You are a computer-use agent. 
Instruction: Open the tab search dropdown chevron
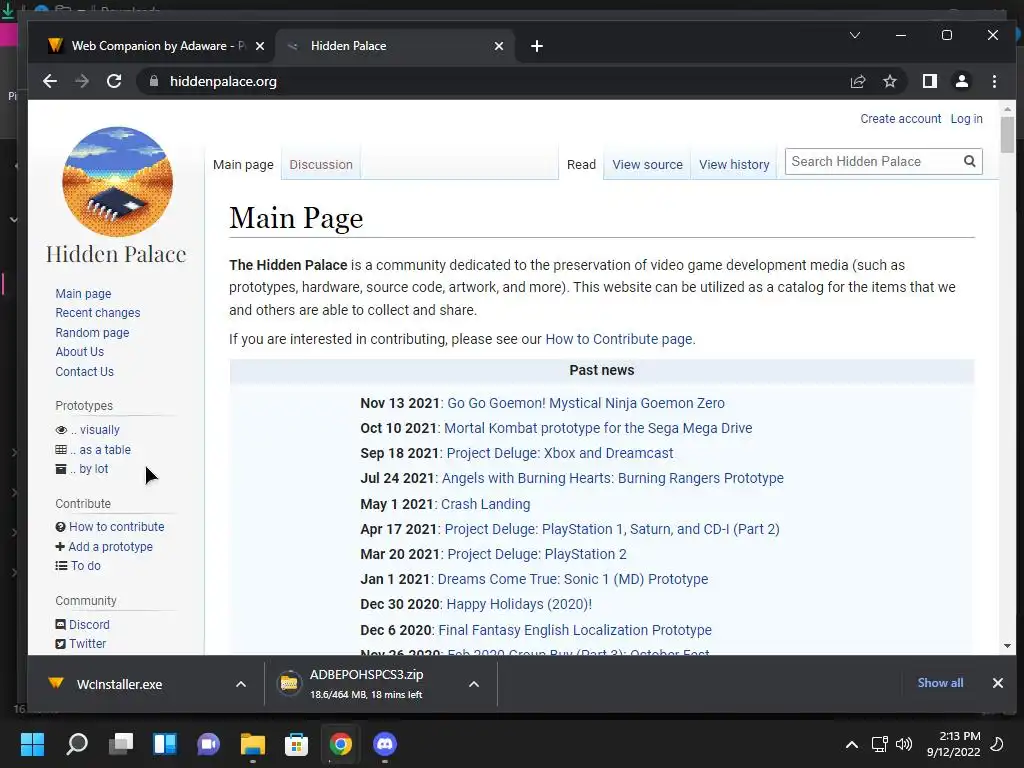coord(855,35)
